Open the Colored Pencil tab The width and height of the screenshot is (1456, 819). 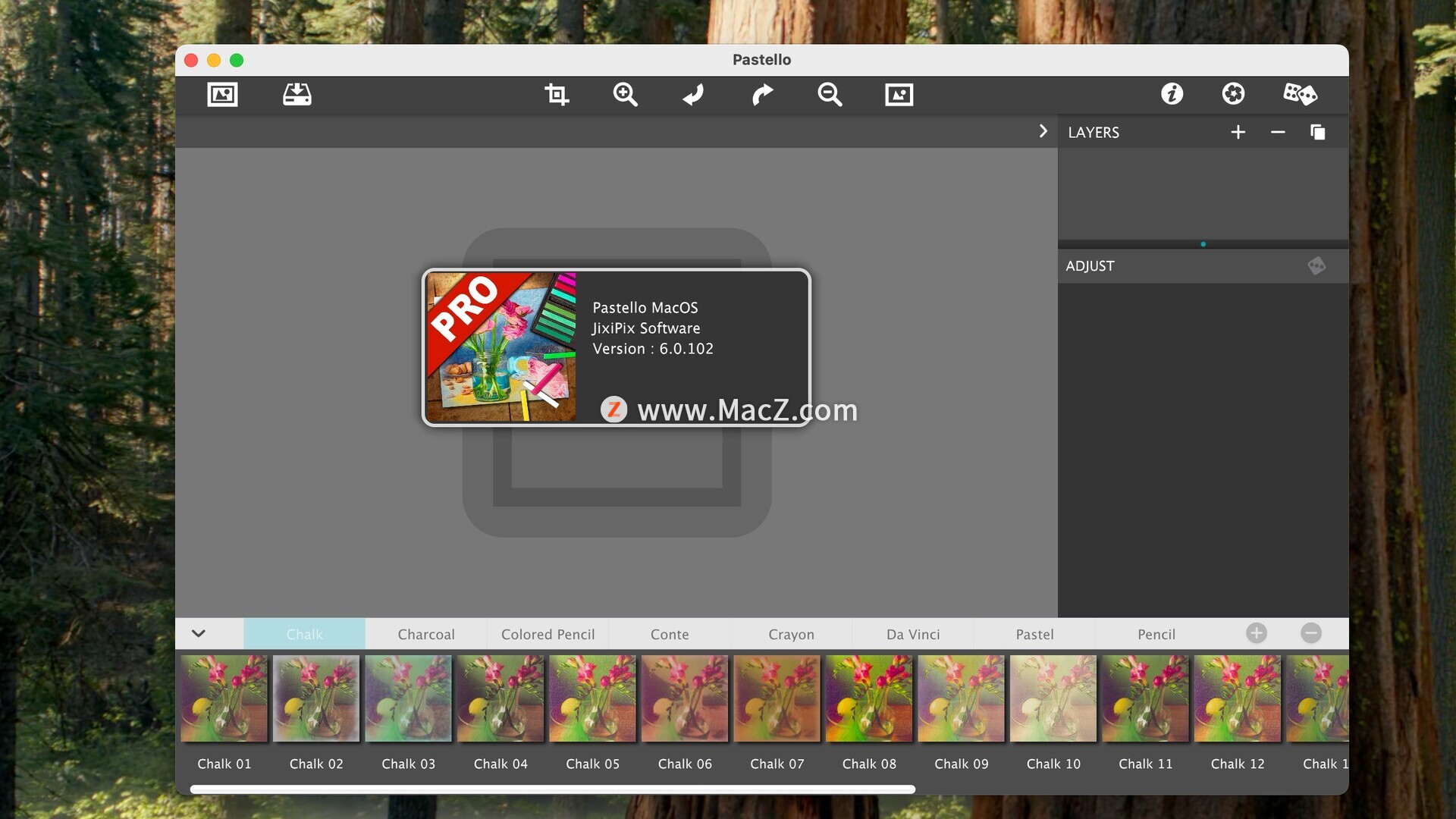pyautogui.click(x=548, y=634)
